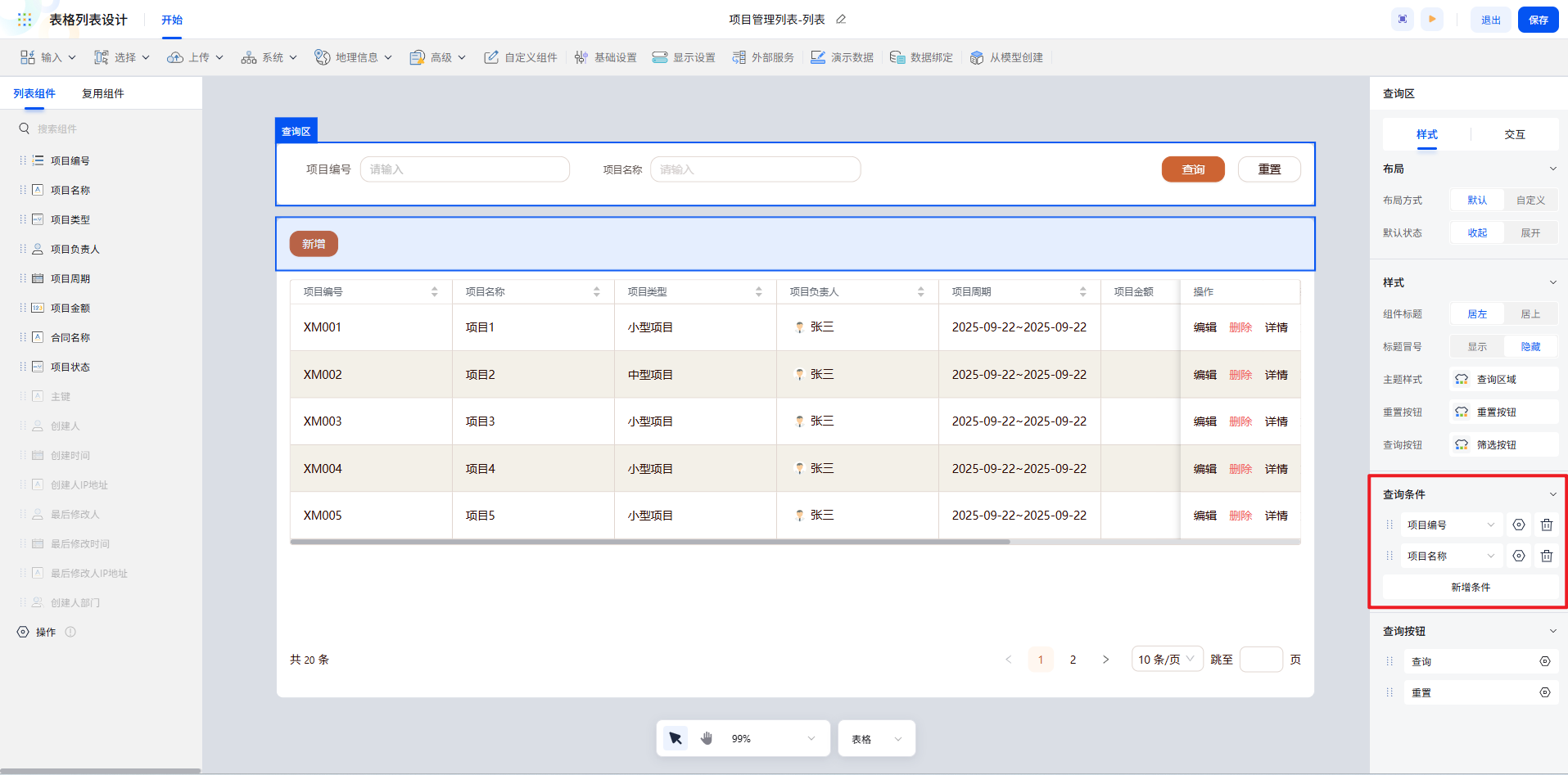The image size is (1568, 775).
Task: Open the app grid menu icon
Action: tap(25, 20)
